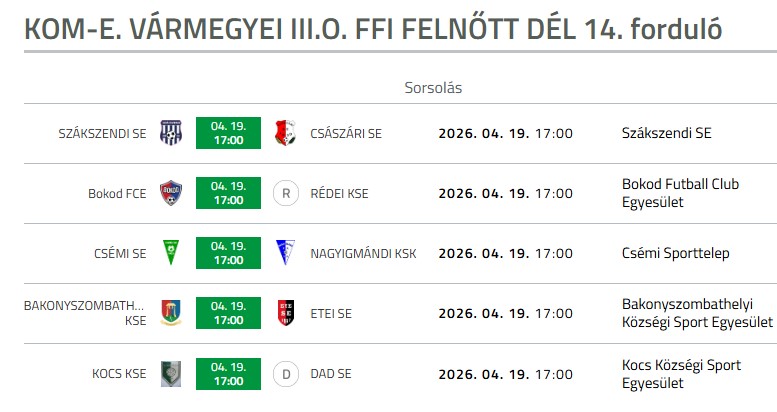777x412 pixels.
Task: Open the NAGYIGMÁNDI KSK team link
Action: [363, 253]
